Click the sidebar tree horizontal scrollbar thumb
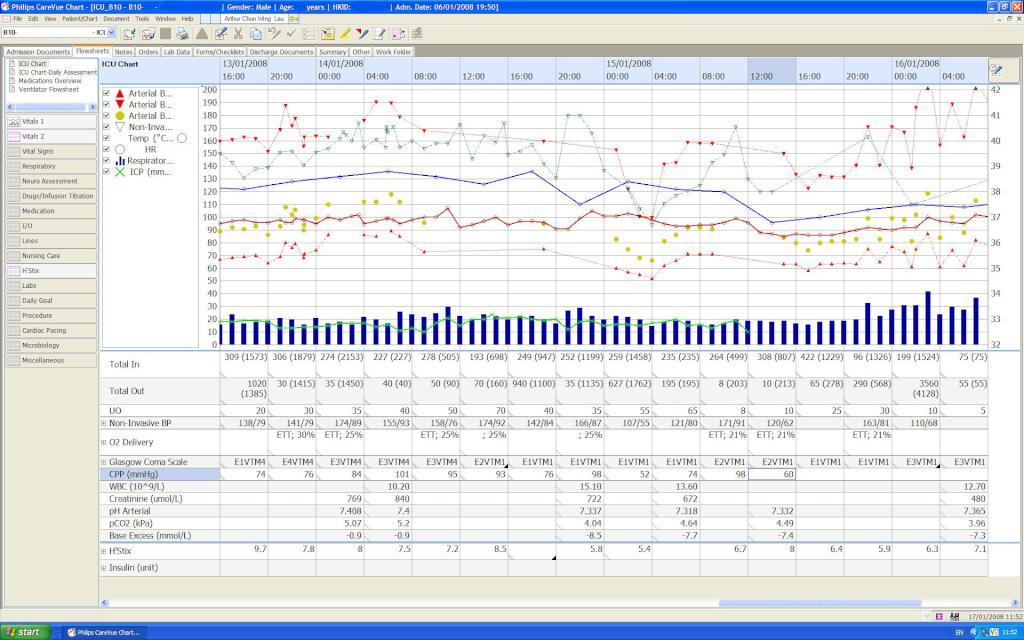 pos(50,107)
